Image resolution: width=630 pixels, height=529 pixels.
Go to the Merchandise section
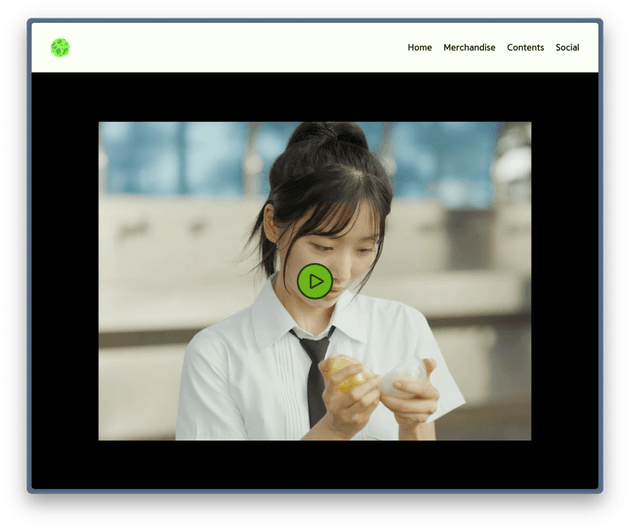tap(469, 47)
